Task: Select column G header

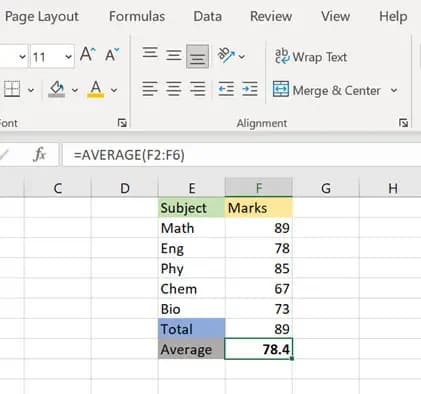Action: pyautogui.click(x=326, y=188)
